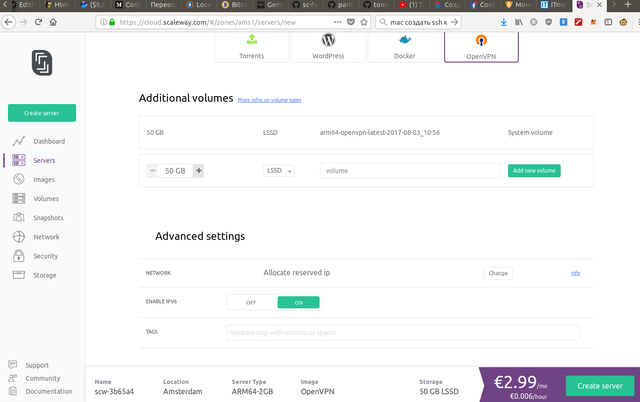The height and width of the screenshot is (402, 640).
Task: Open the Dashboard chart icon
Action: (x=19, y=141)
